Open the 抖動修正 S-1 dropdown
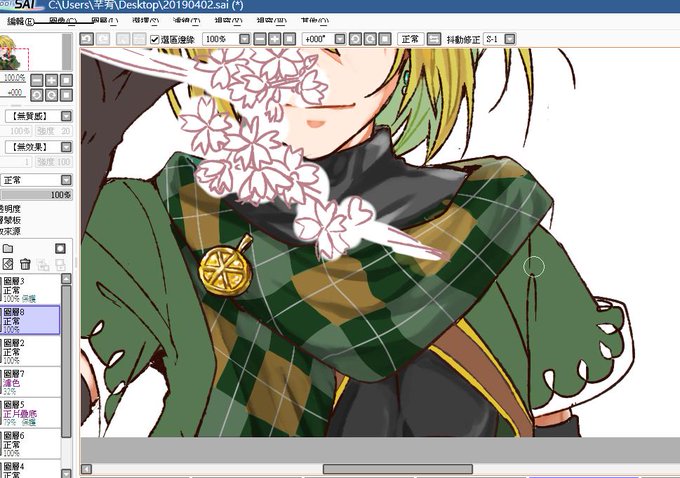 coord(510,39)
